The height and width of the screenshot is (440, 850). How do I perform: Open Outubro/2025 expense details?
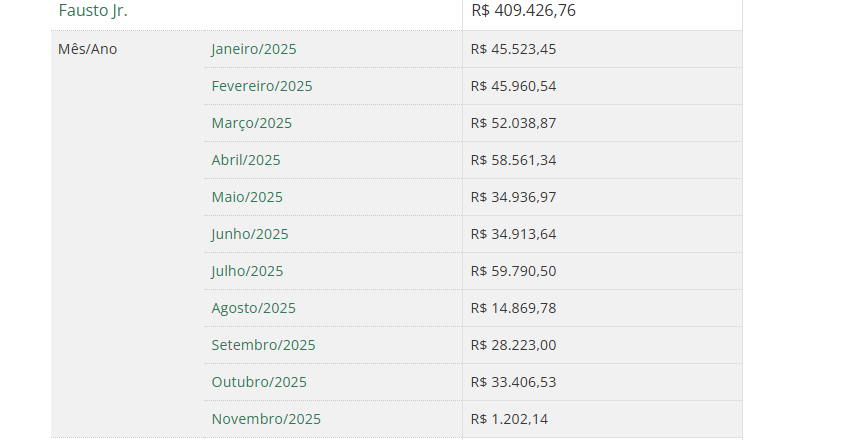tap(259, 382)
